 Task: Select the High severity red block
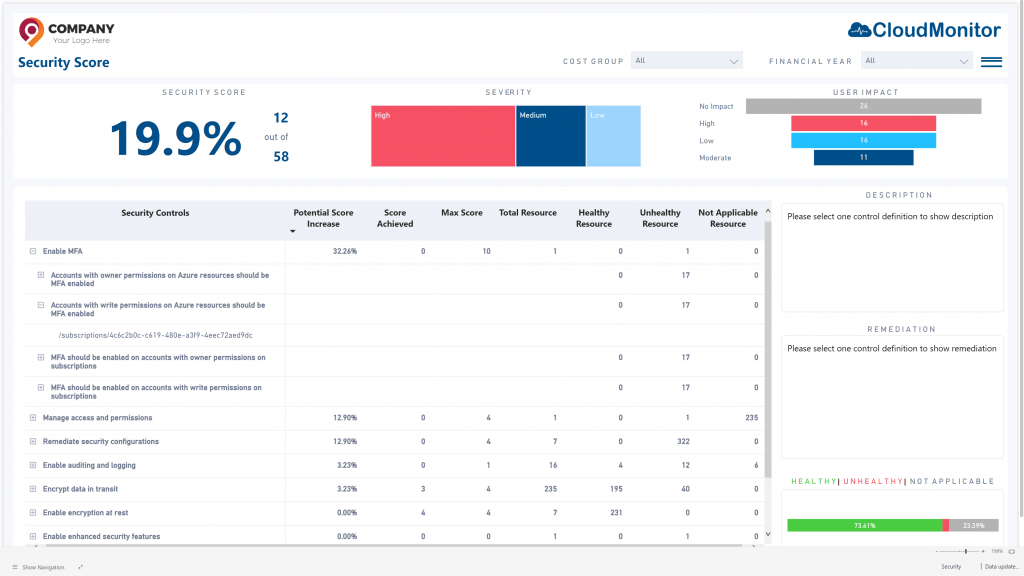click(442, 136)
